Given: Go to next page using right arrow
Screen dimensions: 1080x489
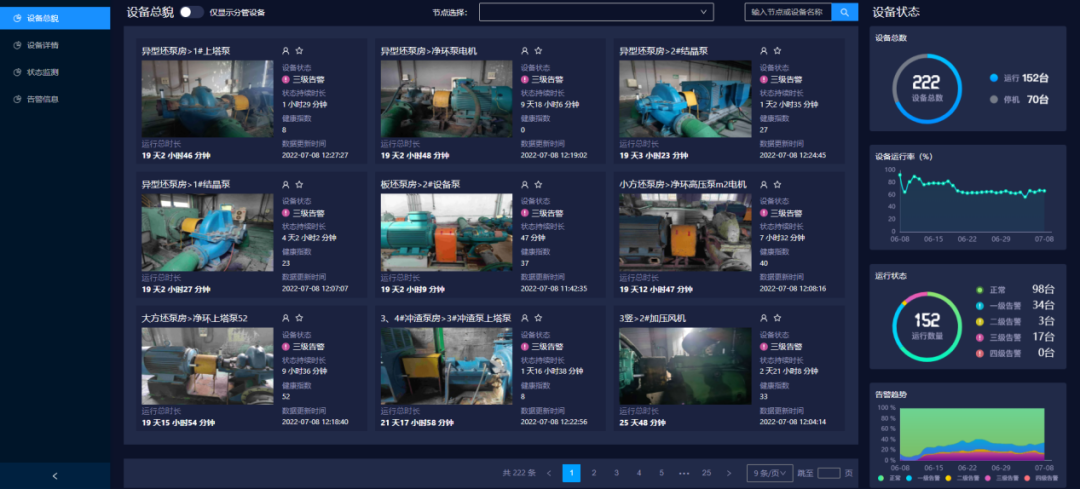Looking at the screenshot, I should [x=733, y=473].
